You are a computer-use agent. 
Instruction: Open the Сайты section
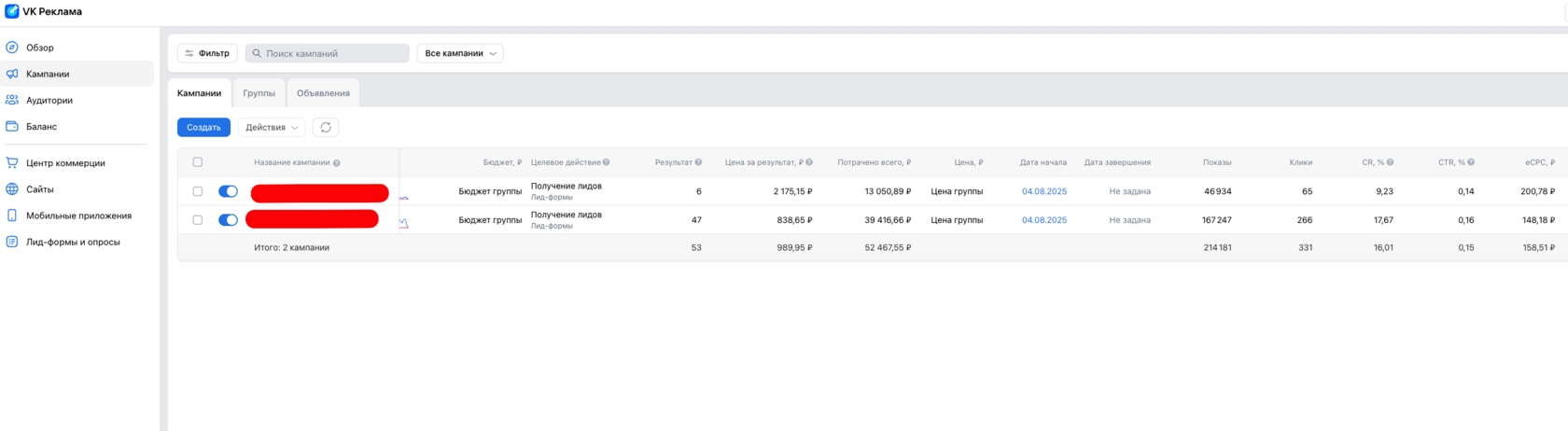40,189
